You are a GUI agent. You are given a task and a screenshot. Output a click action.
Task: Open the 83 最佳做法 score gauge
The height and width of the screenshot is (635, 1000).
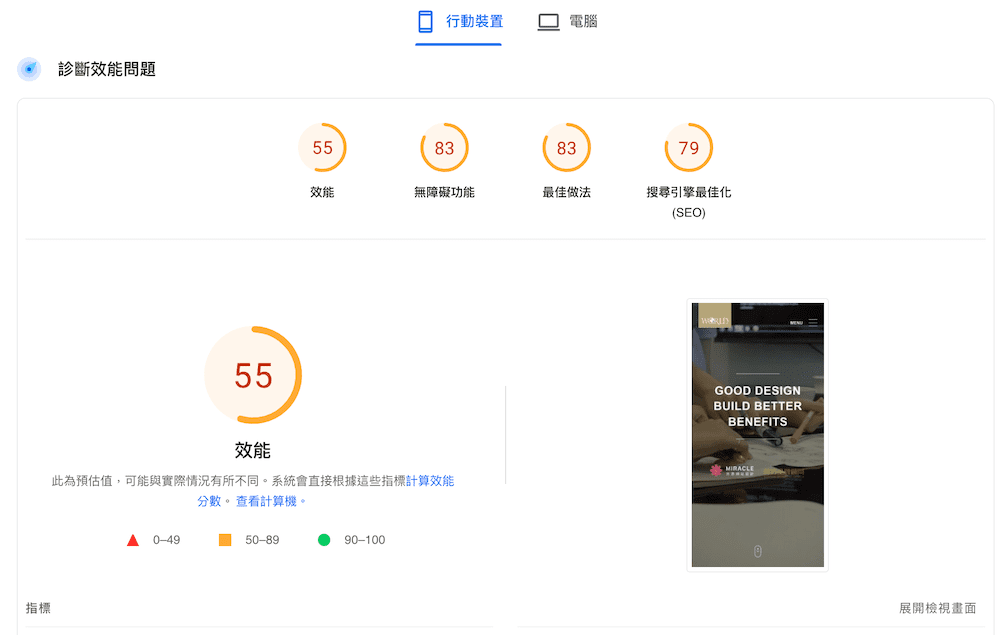tap(566, 148)
